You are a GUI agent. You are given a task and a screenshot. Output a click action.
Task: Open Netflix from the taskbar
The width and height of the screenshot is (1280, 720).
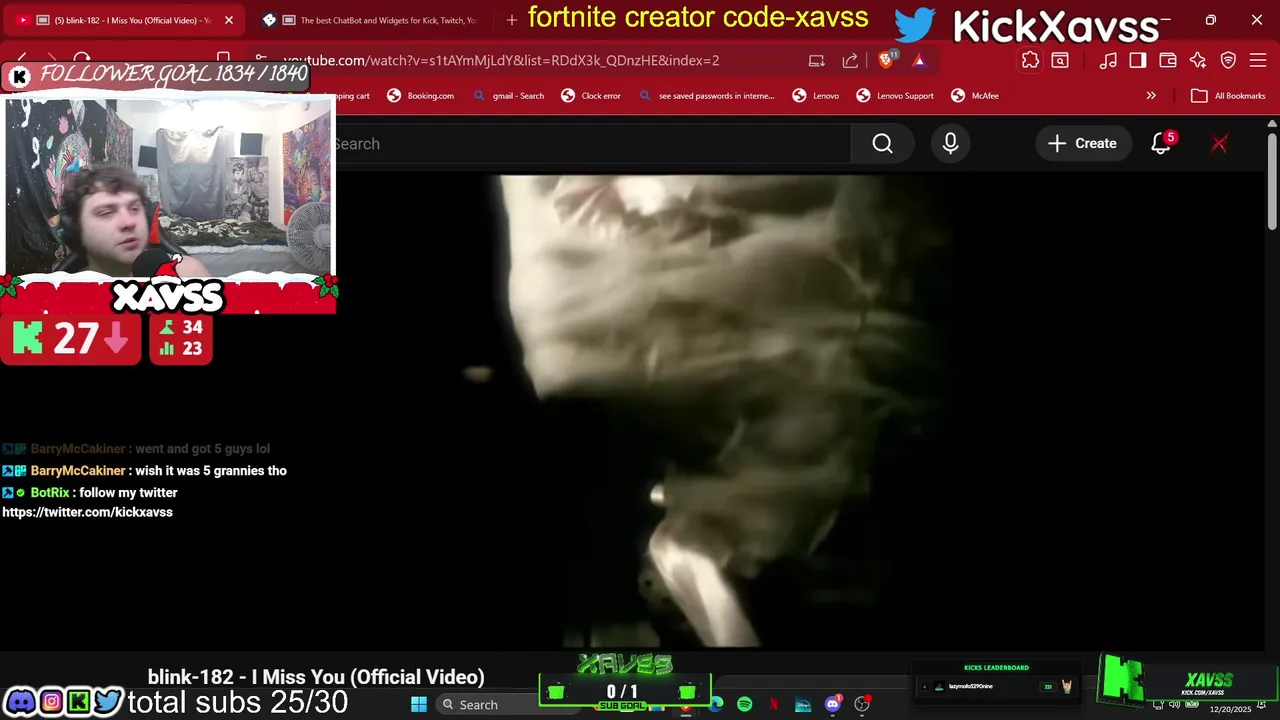774,705
